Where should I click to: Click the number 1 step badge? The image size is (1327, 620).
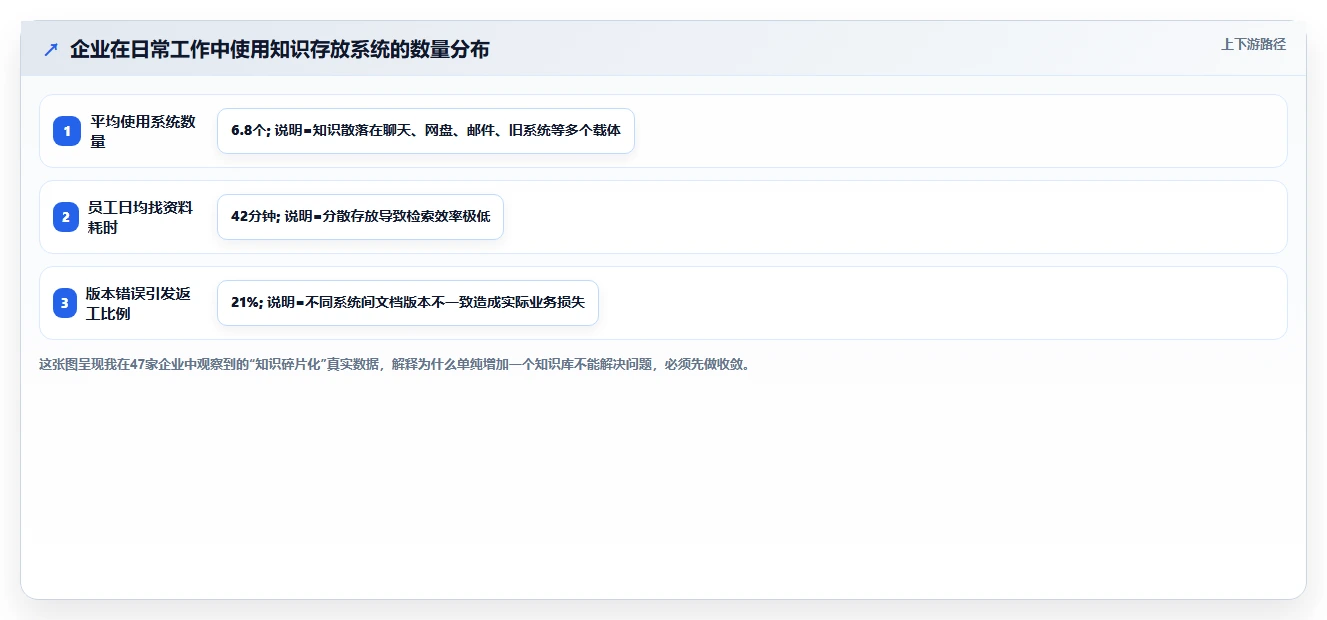[67, 131]
